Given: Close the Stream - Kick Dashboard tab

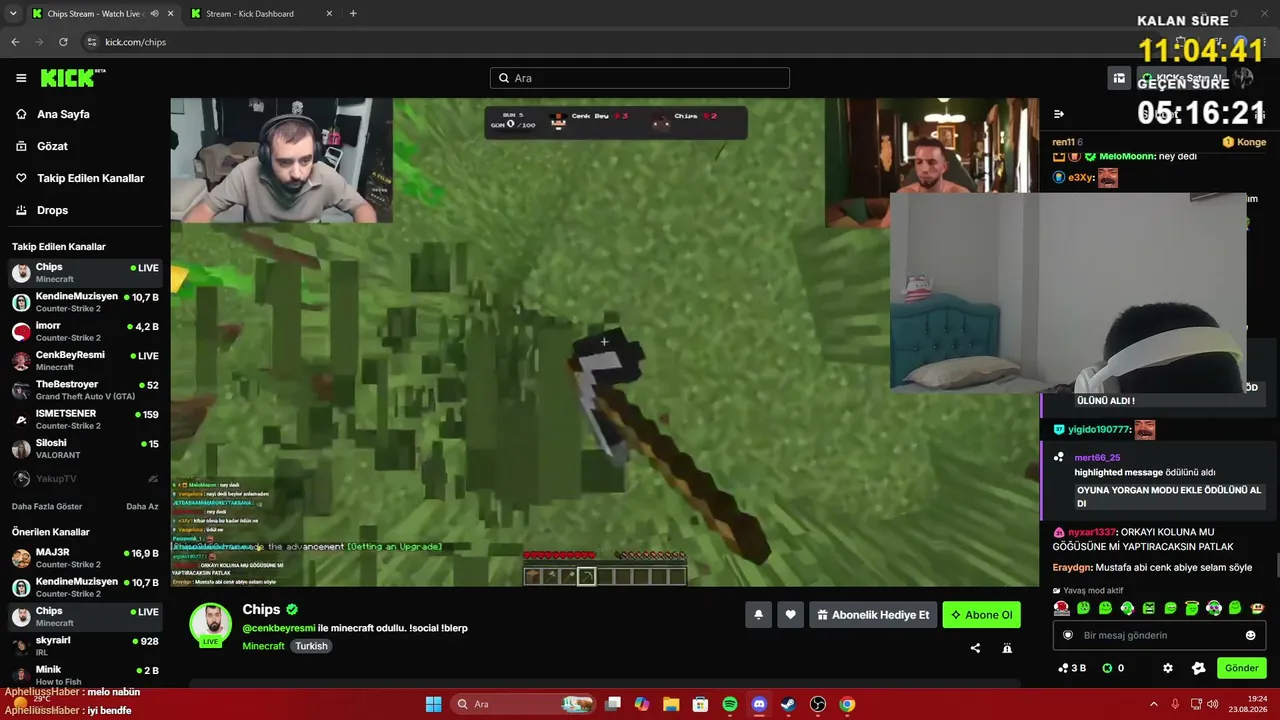Looking at the screenshot, I should point(330,14).
